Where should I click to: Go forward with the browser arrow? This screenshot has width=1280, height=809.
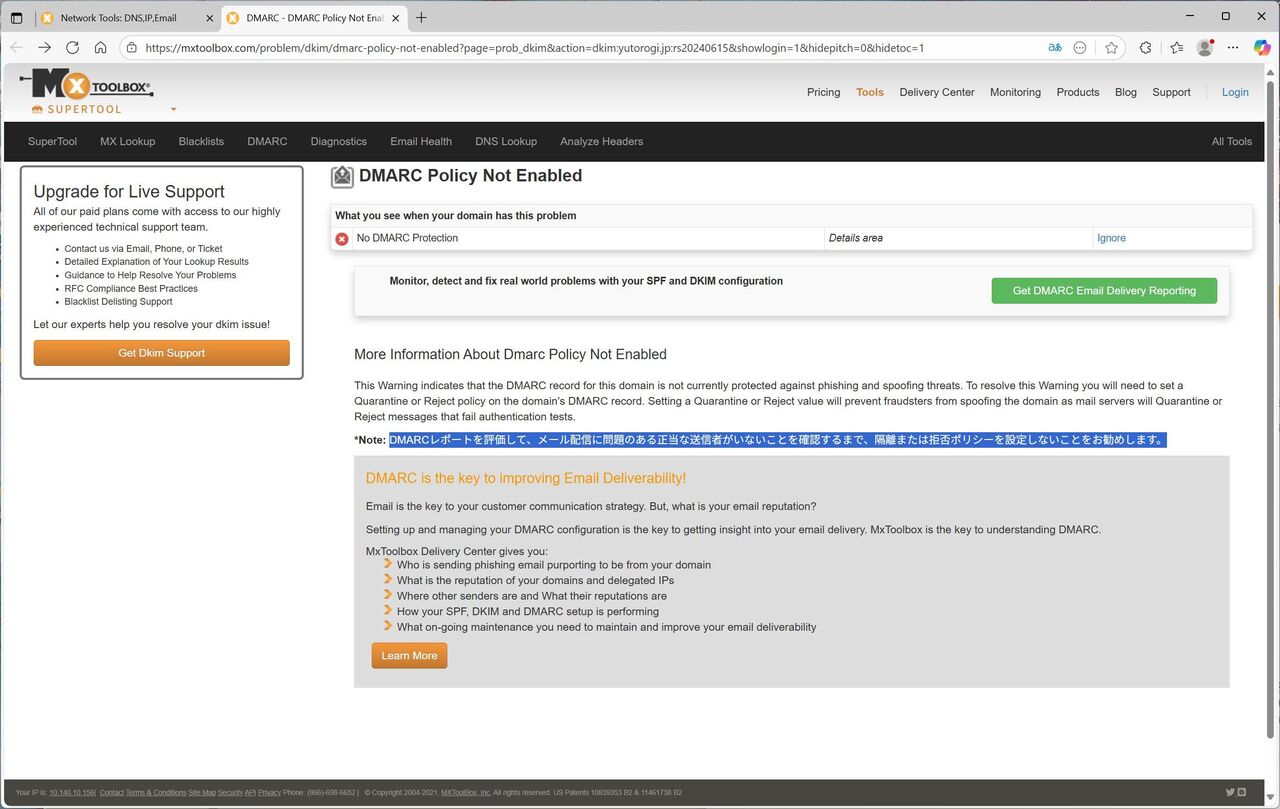point(44,47)
